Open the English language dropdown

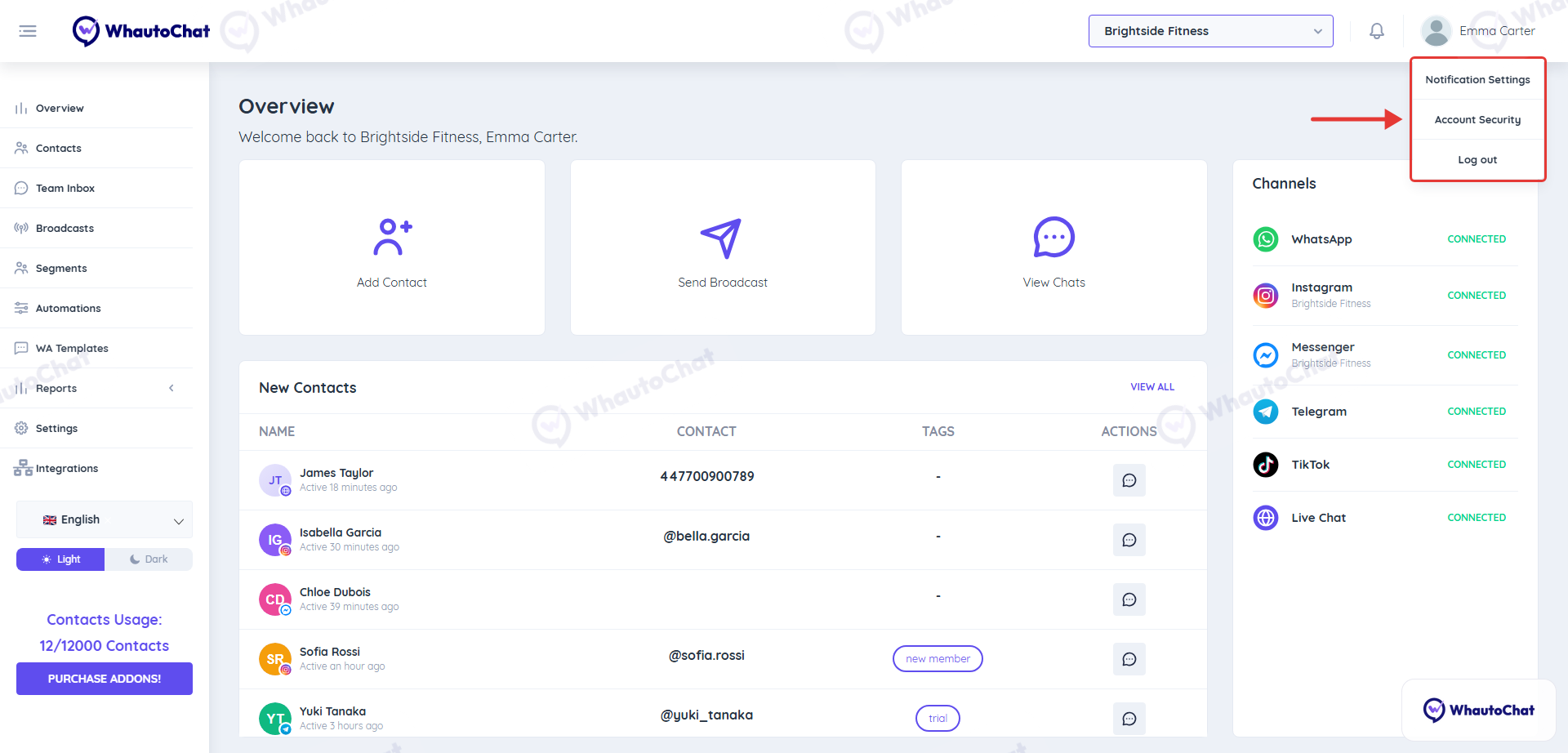point(105,519)
